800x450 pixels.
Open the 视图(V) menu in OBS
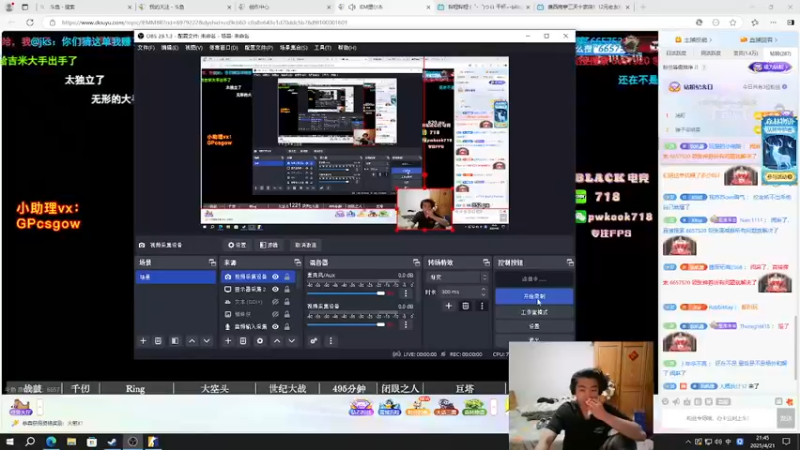[193, 48]
